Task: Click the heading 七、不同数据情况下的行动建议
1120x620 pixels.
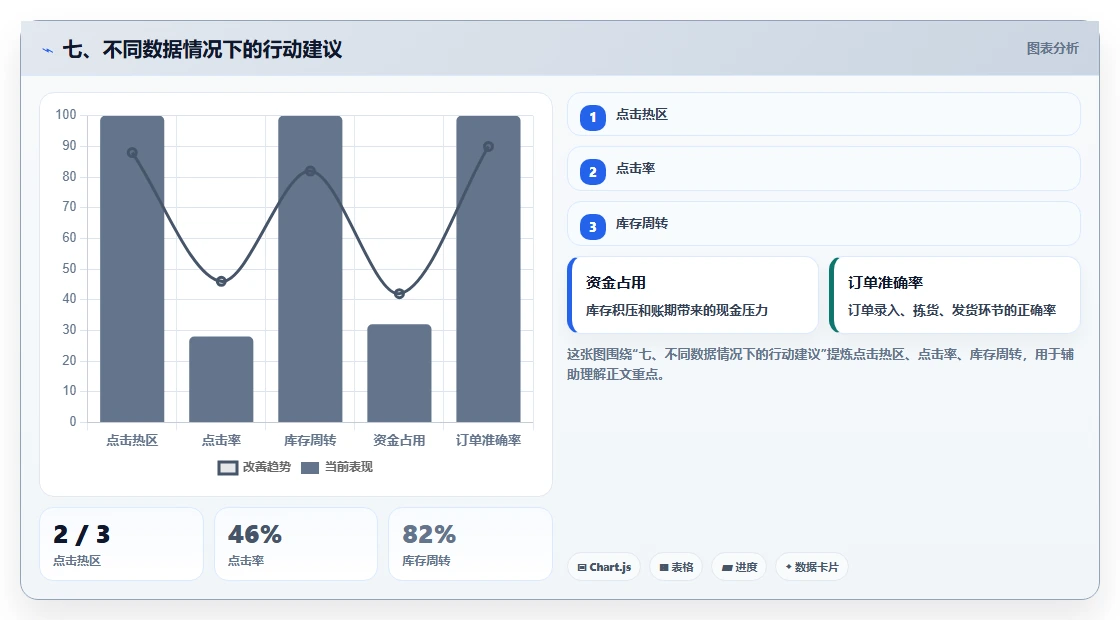Action: pos(203,49)
